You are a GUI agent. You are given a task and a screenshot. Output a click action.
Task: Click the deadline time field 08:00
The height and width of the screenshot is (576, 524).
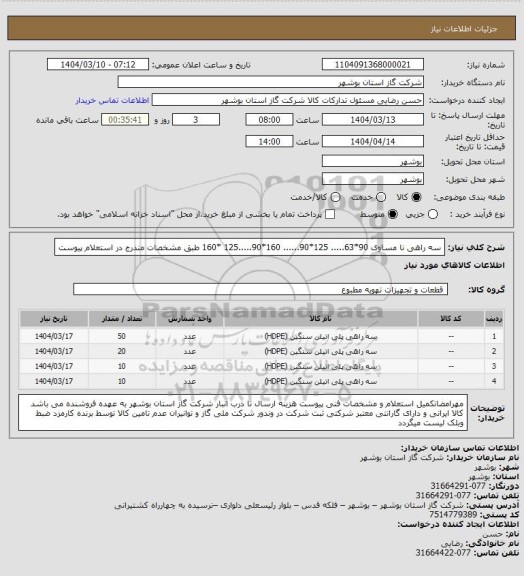[x=269, y=120]
